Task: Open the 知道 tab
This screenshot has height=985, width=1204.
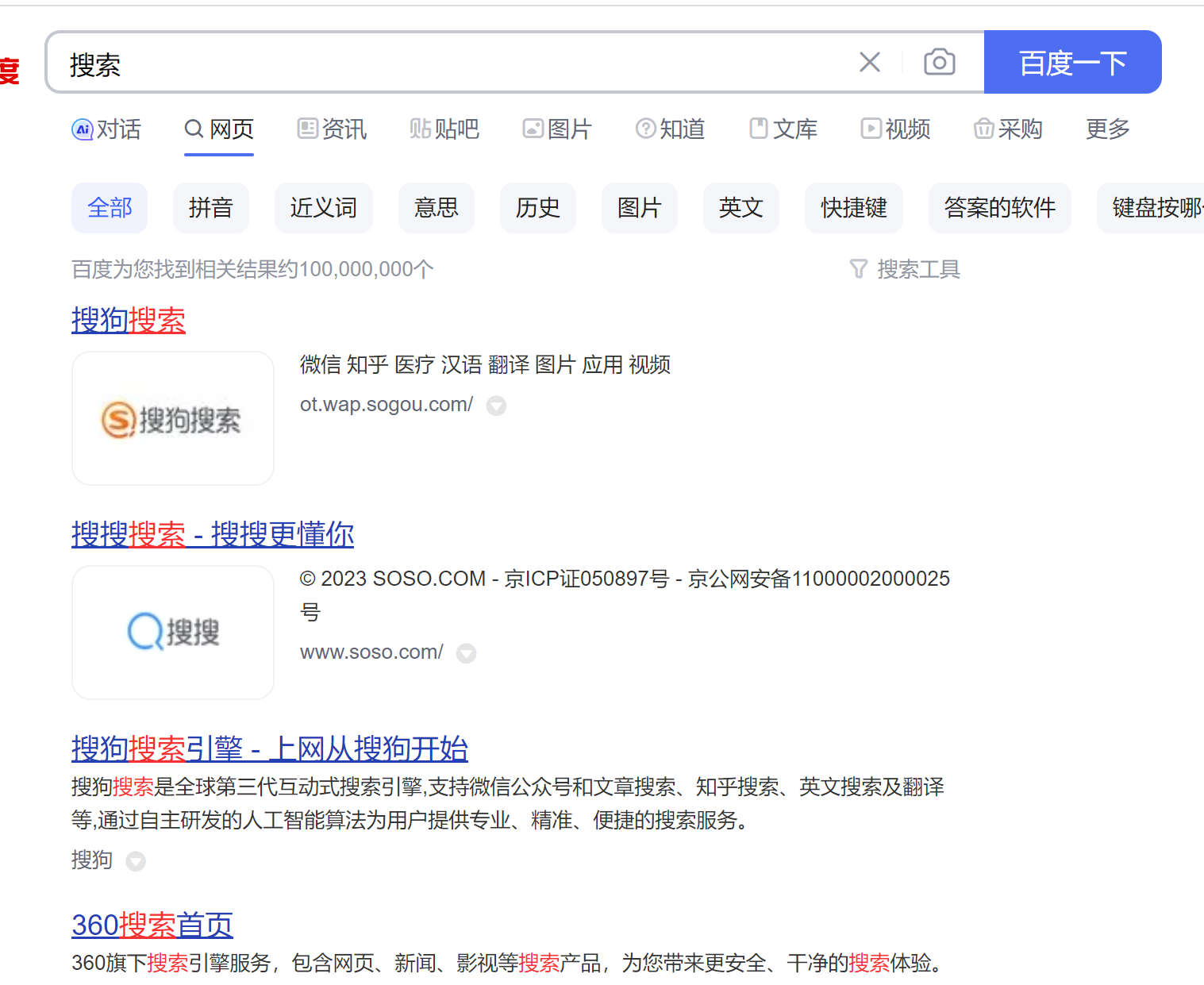Action: (x=670, y=129)
